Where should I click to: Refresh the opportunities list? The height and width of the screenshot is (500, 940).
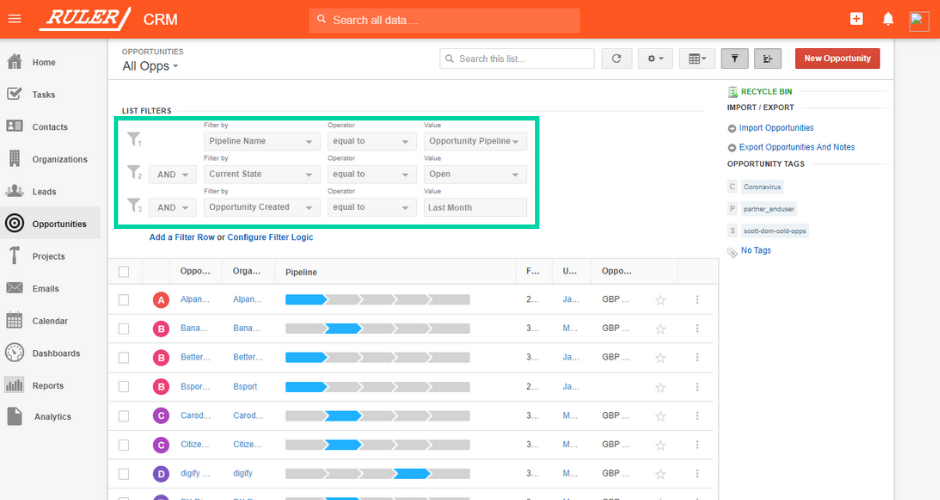[616, 59]
